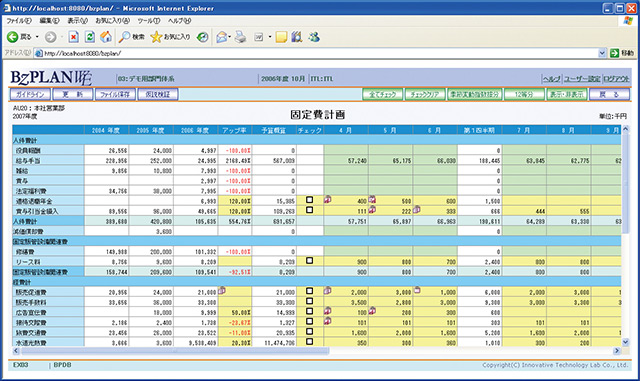The height and width of the screenshot is (381, 640).
Task: Click the table's horizontal scrollbar thumb
Action: point(175,351)
